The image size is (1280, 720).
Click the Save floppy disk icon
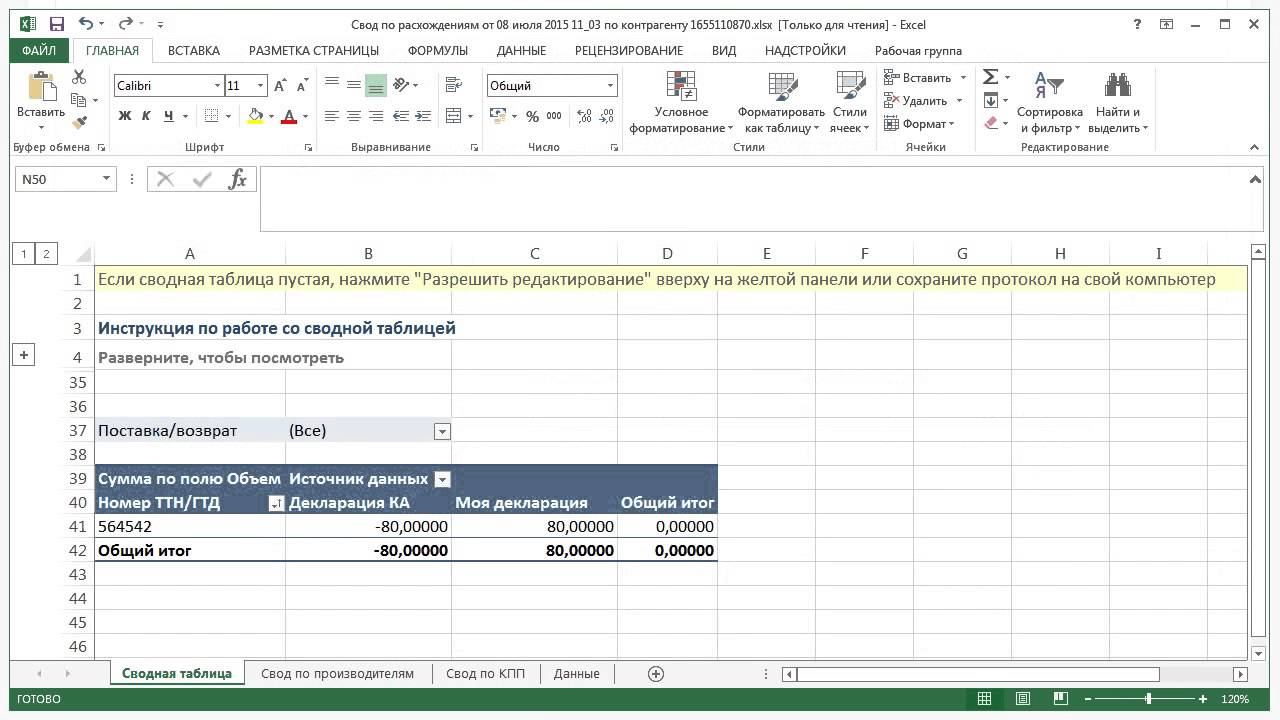pos(57,24)
